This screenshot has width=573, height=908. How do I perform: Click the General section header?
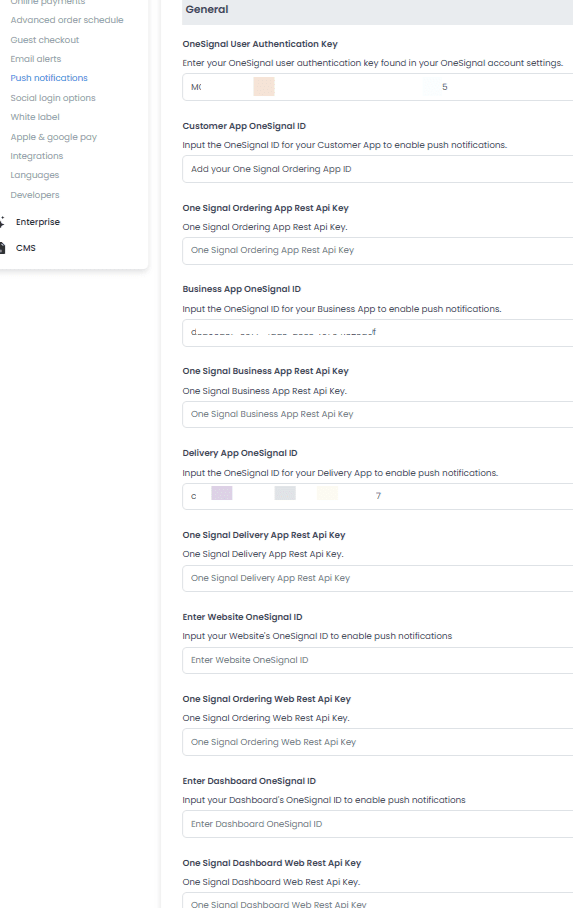click(378, 10)
